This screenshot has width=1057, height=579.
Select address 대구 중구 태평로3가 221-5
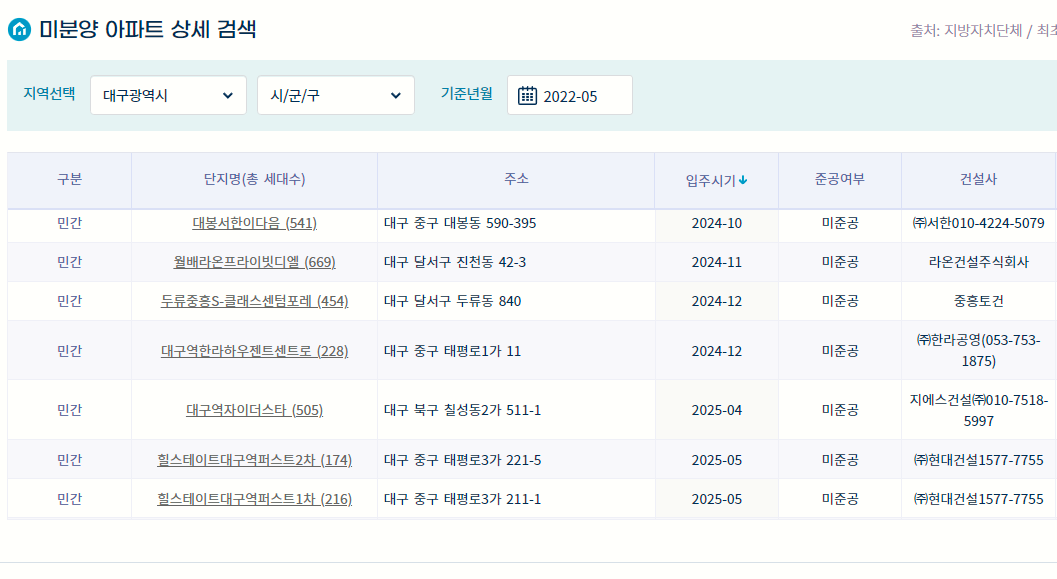(462, 460)
